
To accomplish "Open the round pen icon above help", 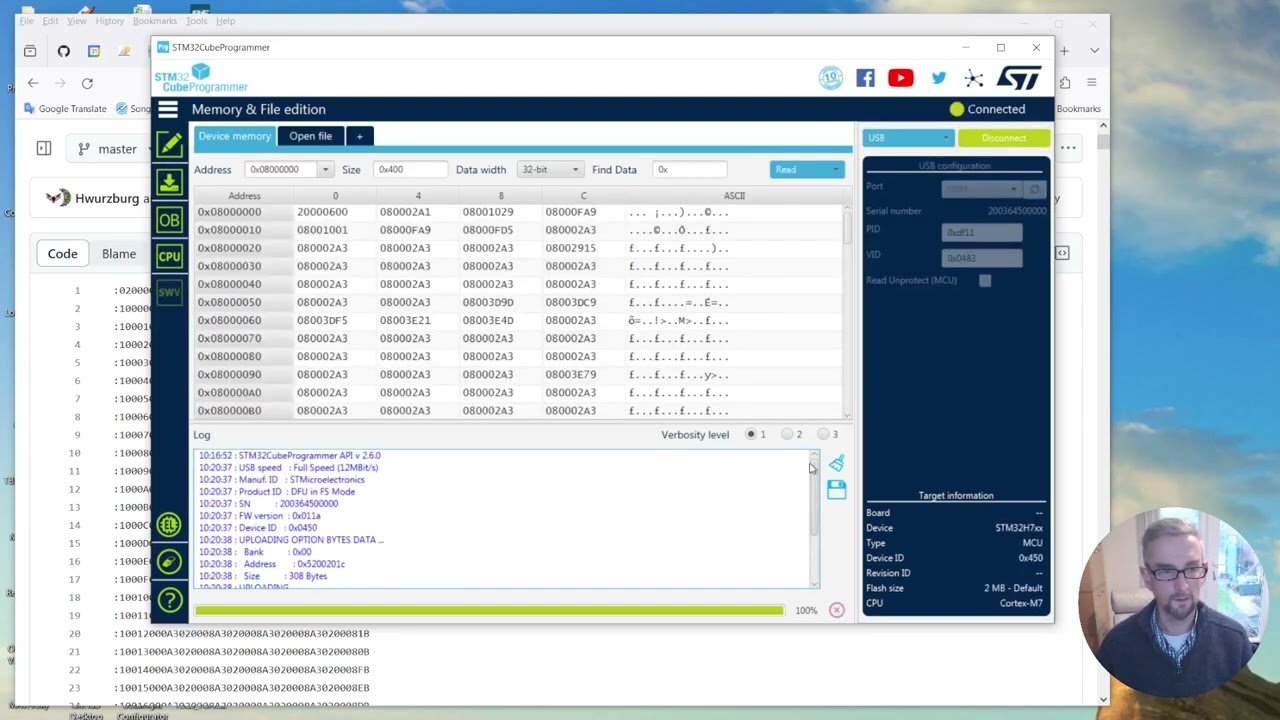I will (x=169, y=562).
